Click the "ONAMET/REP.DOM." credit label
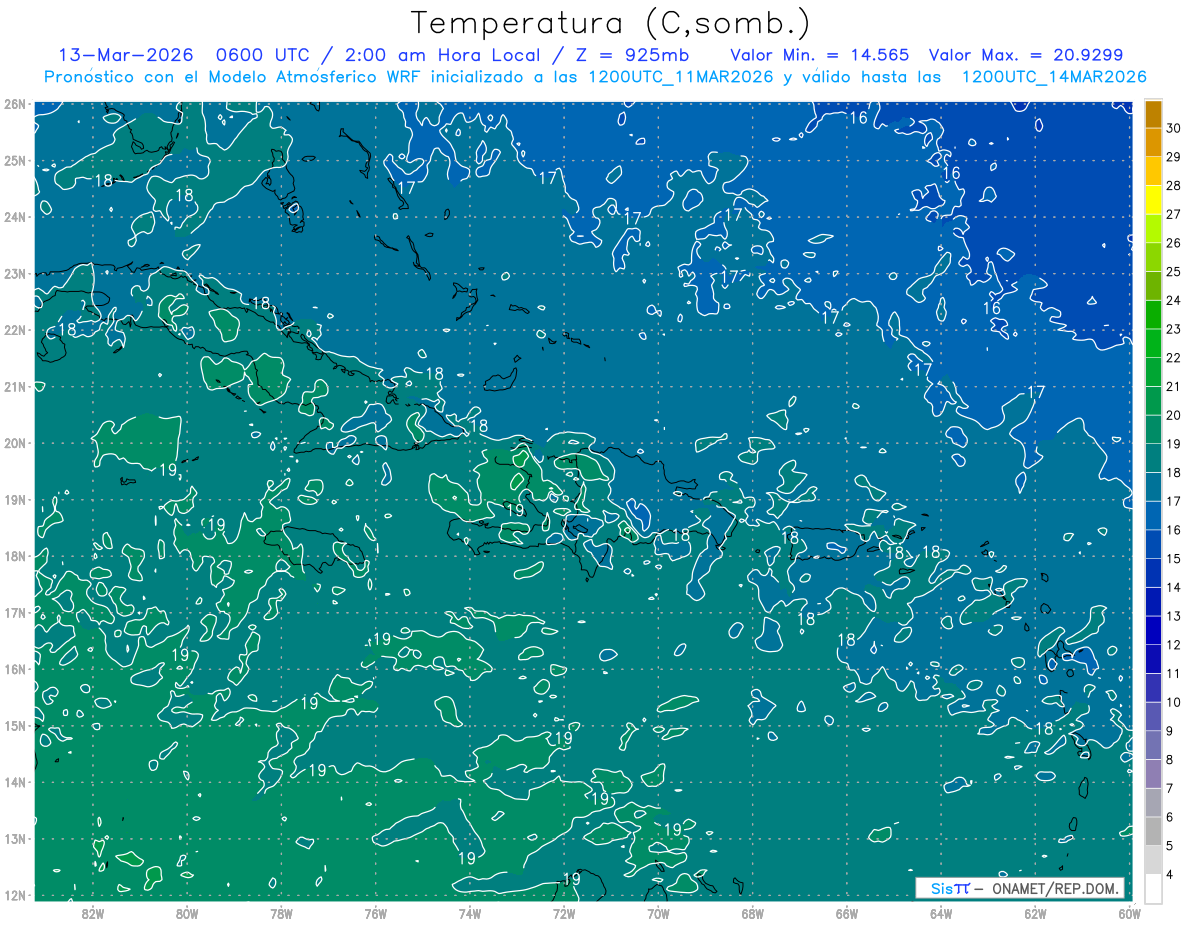Image resolution: width=1200 pixels, height=927 pixels. point(1054,888)
